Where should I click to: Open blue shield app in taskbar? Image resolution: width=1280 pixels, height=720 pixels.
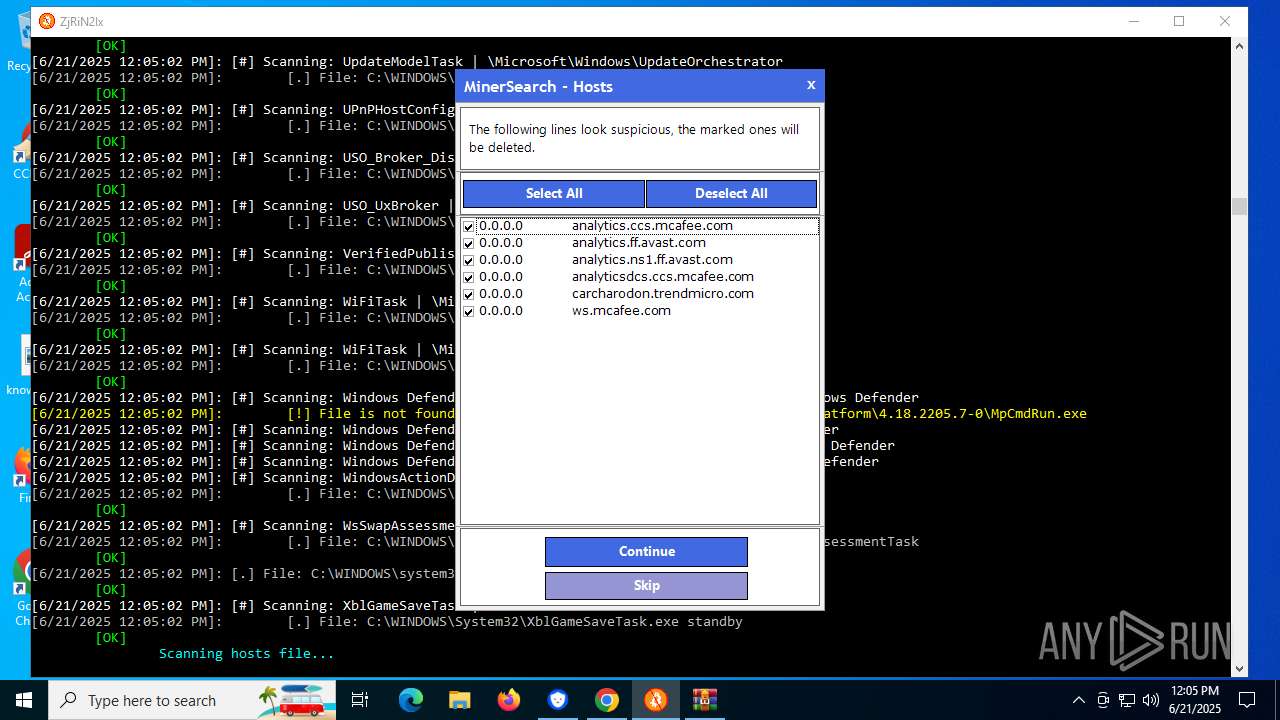point(557,700)
